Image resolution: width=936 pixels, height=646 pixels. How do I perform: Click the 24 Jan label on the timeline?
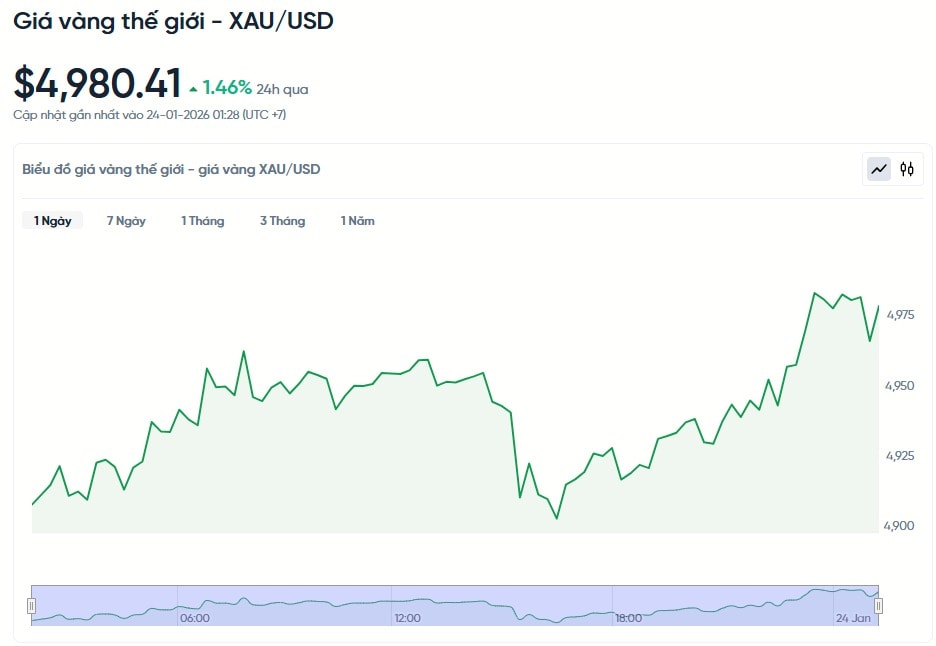(852, 618)
